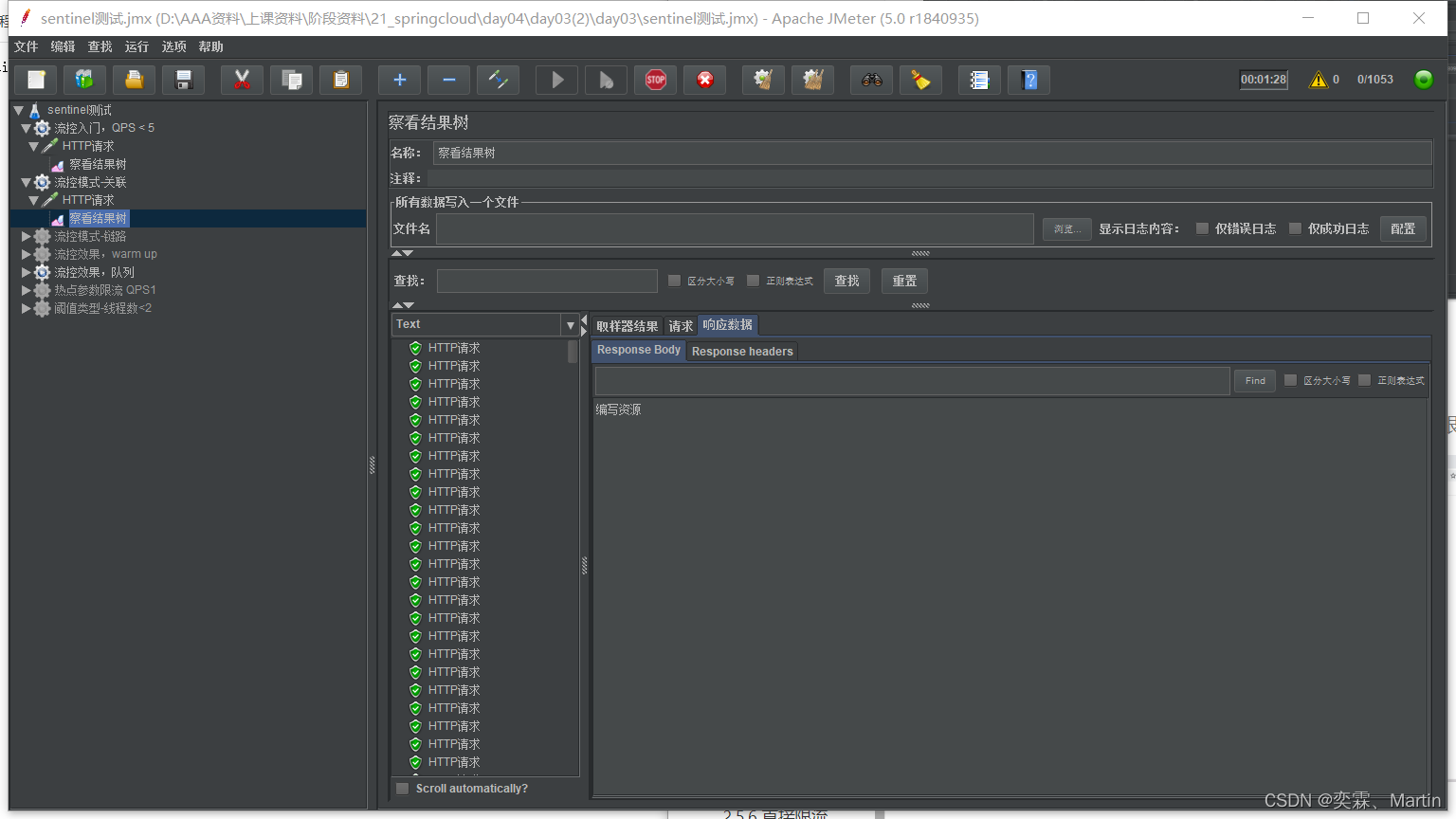
Task: Click into the 文件名 input field
Action: 734,228
